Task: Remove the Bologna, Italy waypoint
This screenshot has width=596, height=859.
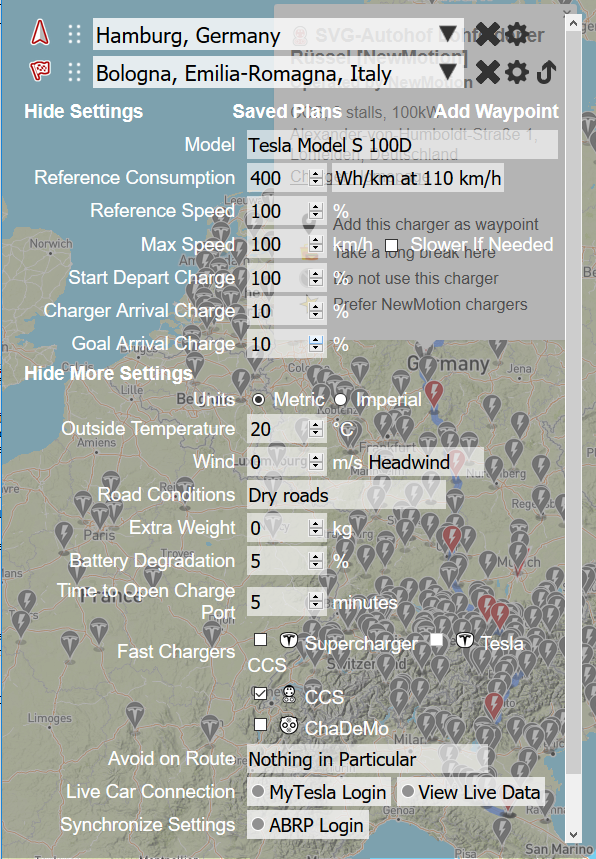Action: click(x=488, y=72)
